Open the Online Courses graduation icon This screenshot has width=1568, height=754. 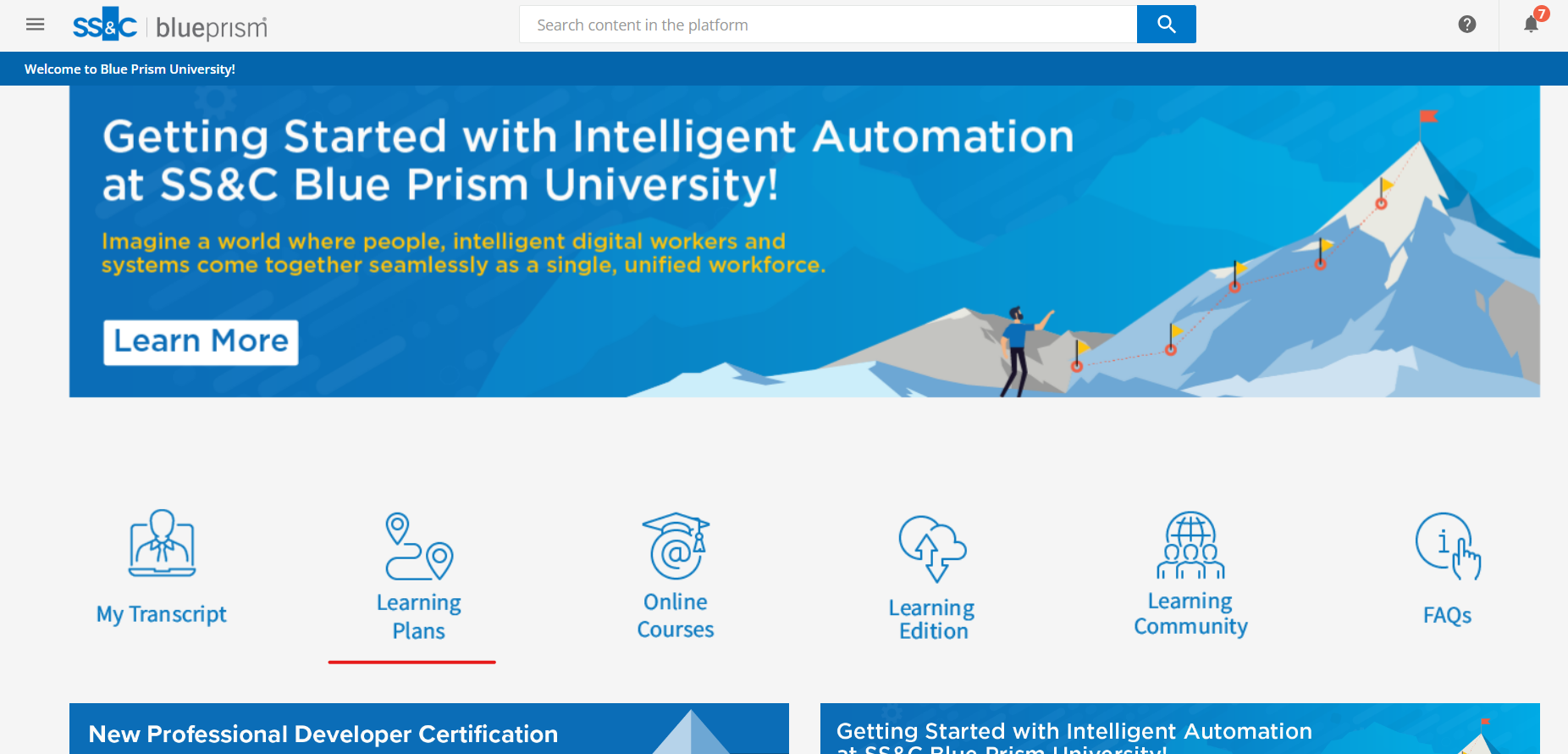coord(676,546)
